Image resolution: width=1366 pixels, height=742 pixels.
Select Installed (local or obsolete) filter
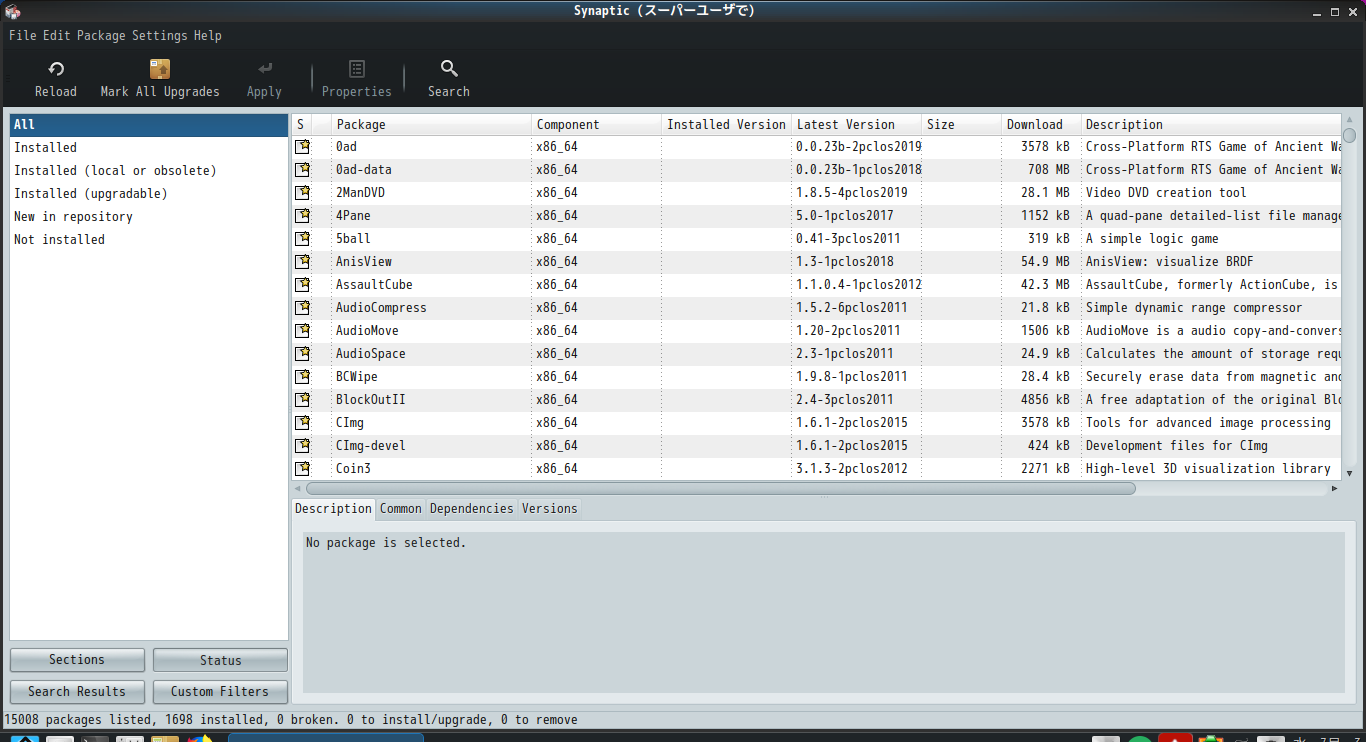pos(149,170)
